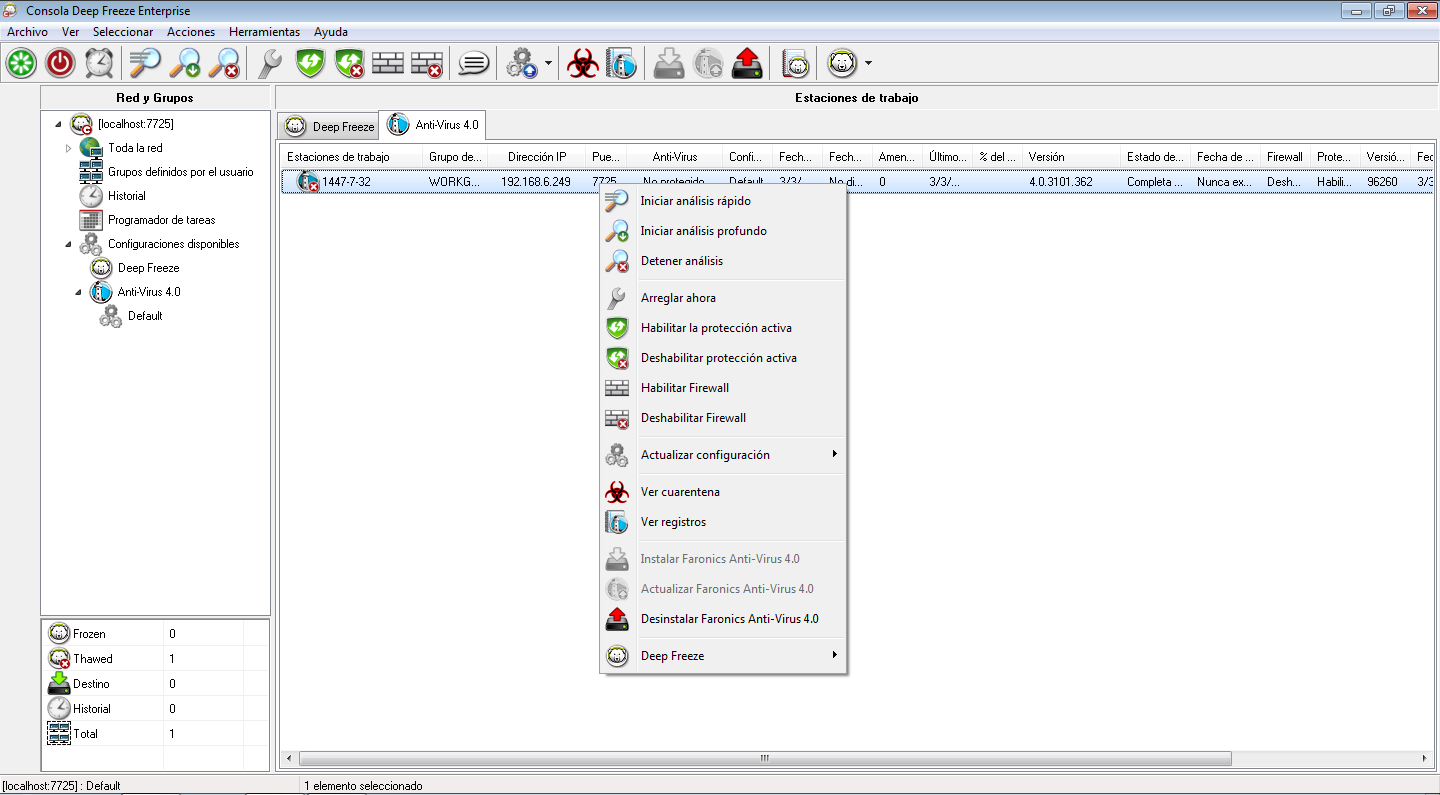Choose Iniciar análisis profundo in context menu

[723, 231]
